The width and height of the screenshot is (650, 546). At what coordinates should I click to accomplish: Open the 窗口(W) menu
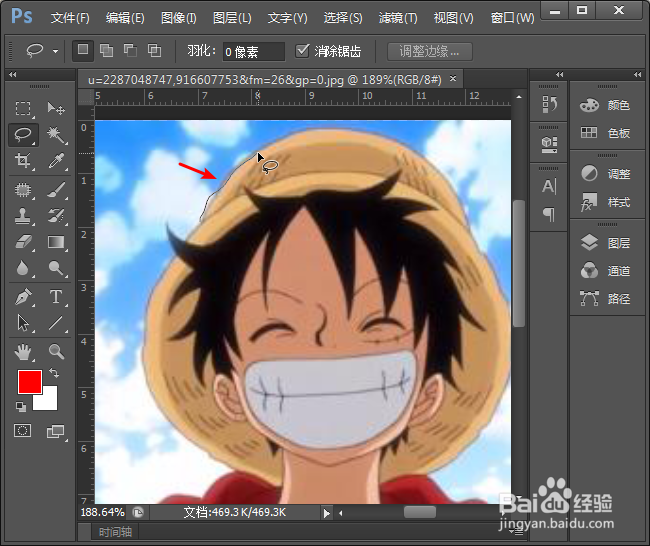(512, 18)
